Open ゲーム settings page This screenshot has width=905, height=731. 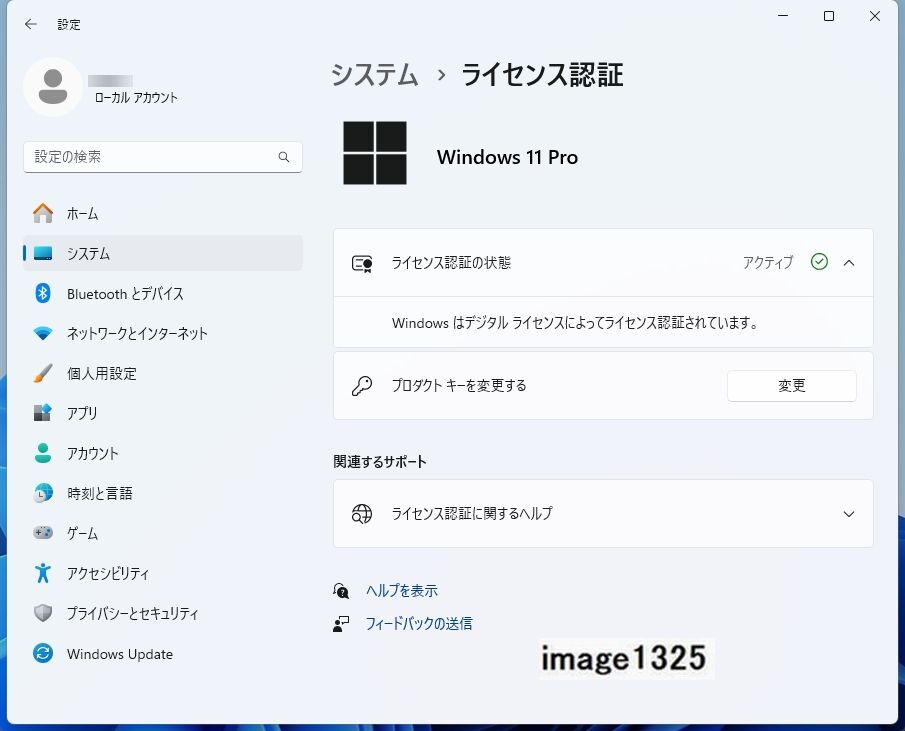click(x=163, y=533)
